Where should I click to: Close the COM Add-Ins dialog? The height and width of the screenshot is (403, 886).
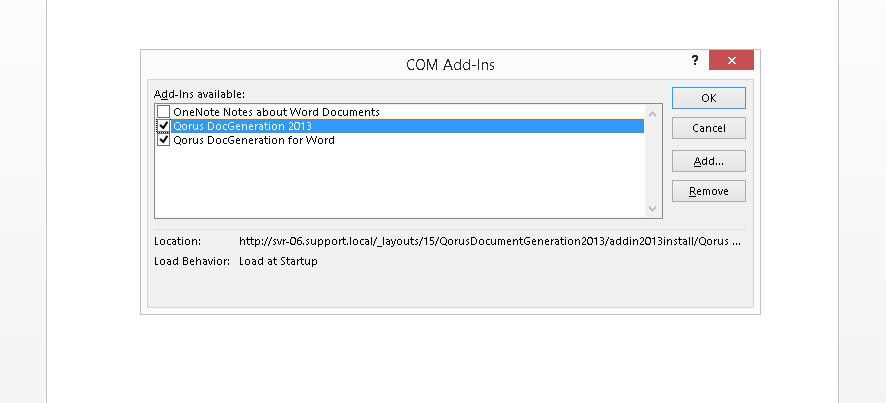click(x=731, y=60)
